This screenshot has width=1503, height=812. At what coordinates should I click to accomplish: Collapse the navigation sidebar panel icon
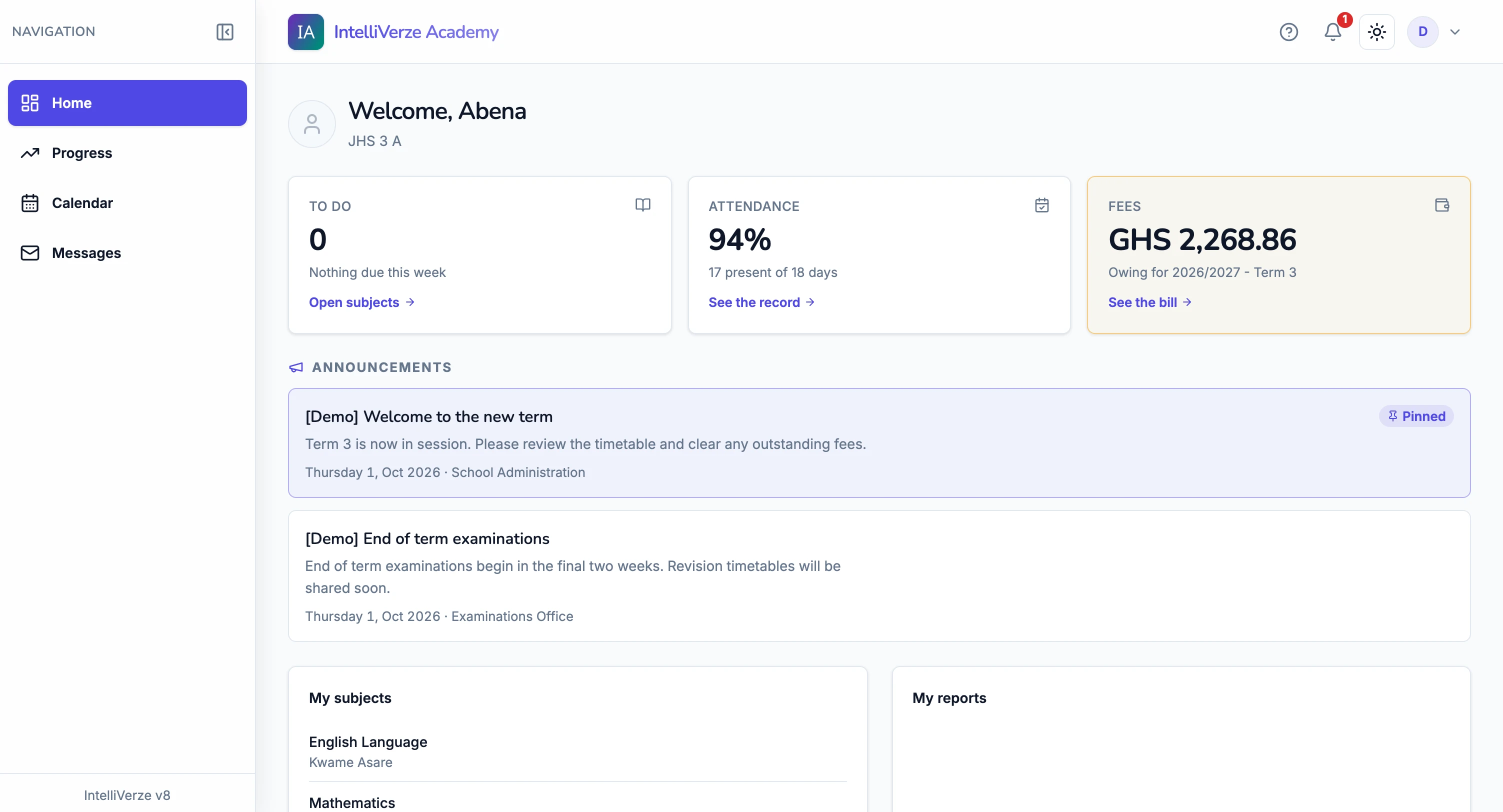224,31
